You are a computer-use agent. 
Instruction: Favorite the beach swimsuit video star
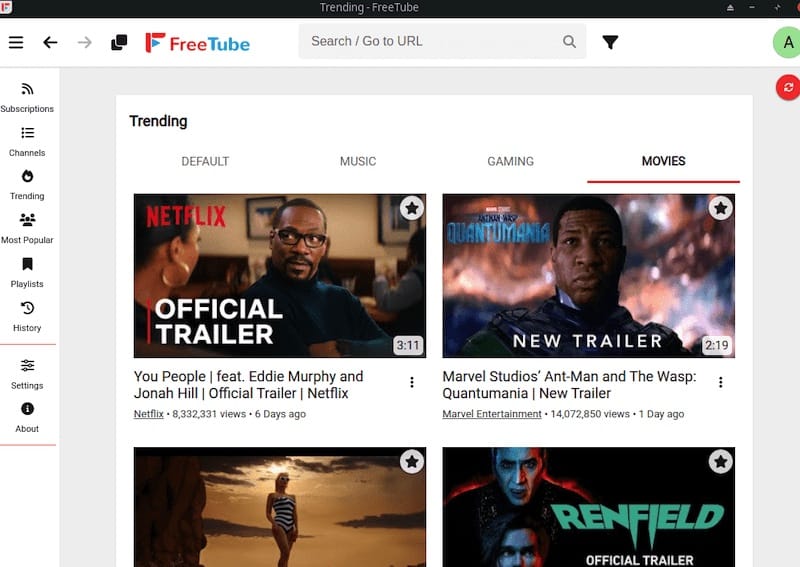click(412, 462)
